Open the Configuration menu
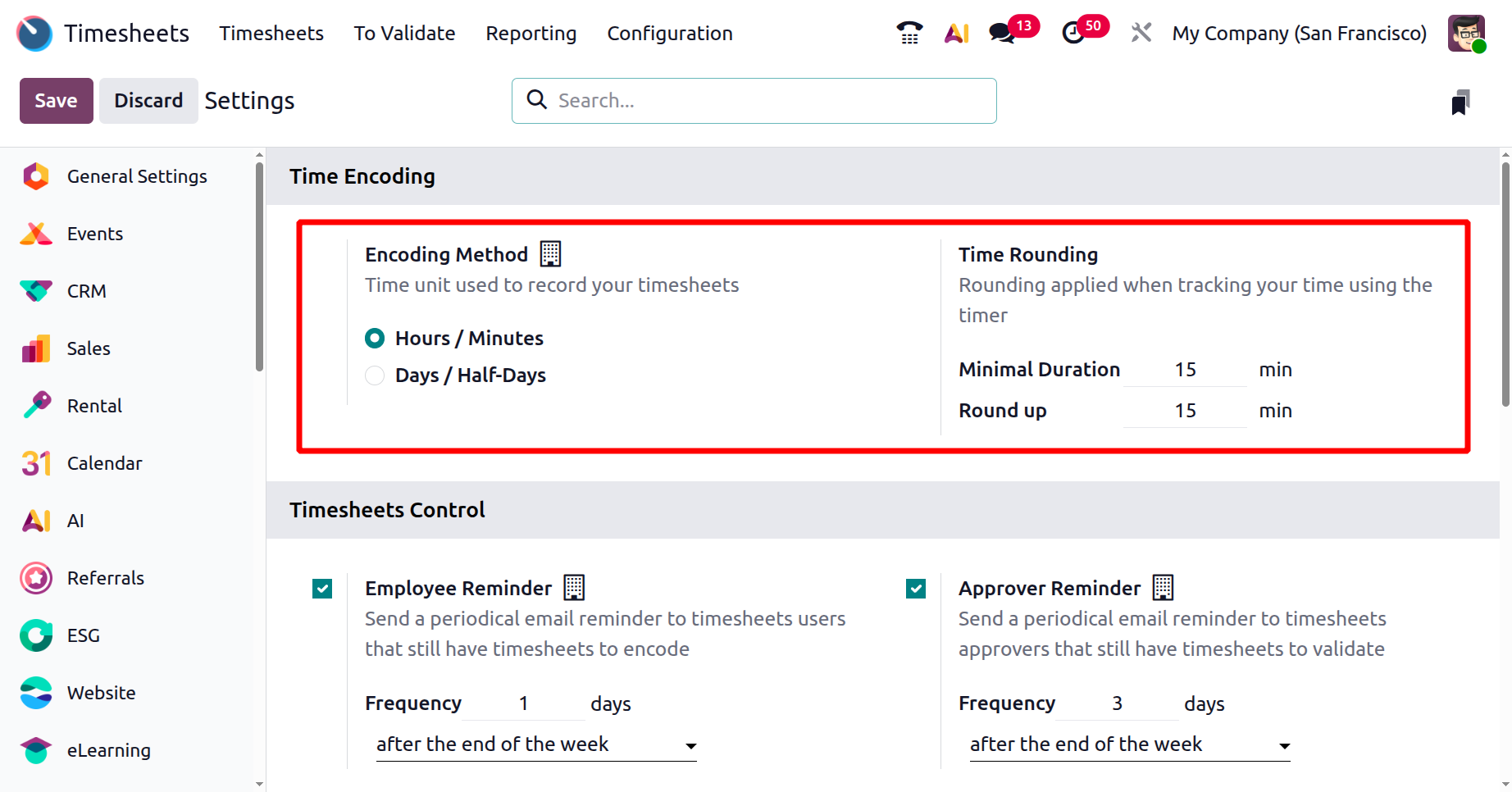The image size is (1512, 792). (669, 33)
